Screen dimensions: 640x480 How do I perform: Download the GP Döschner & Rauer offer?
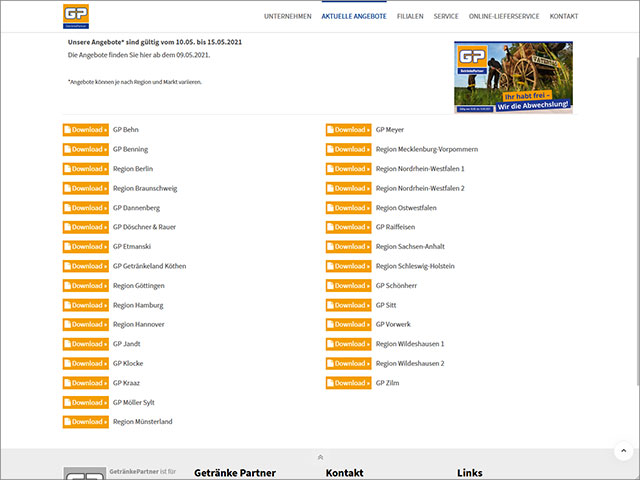[x=86, y=227]
